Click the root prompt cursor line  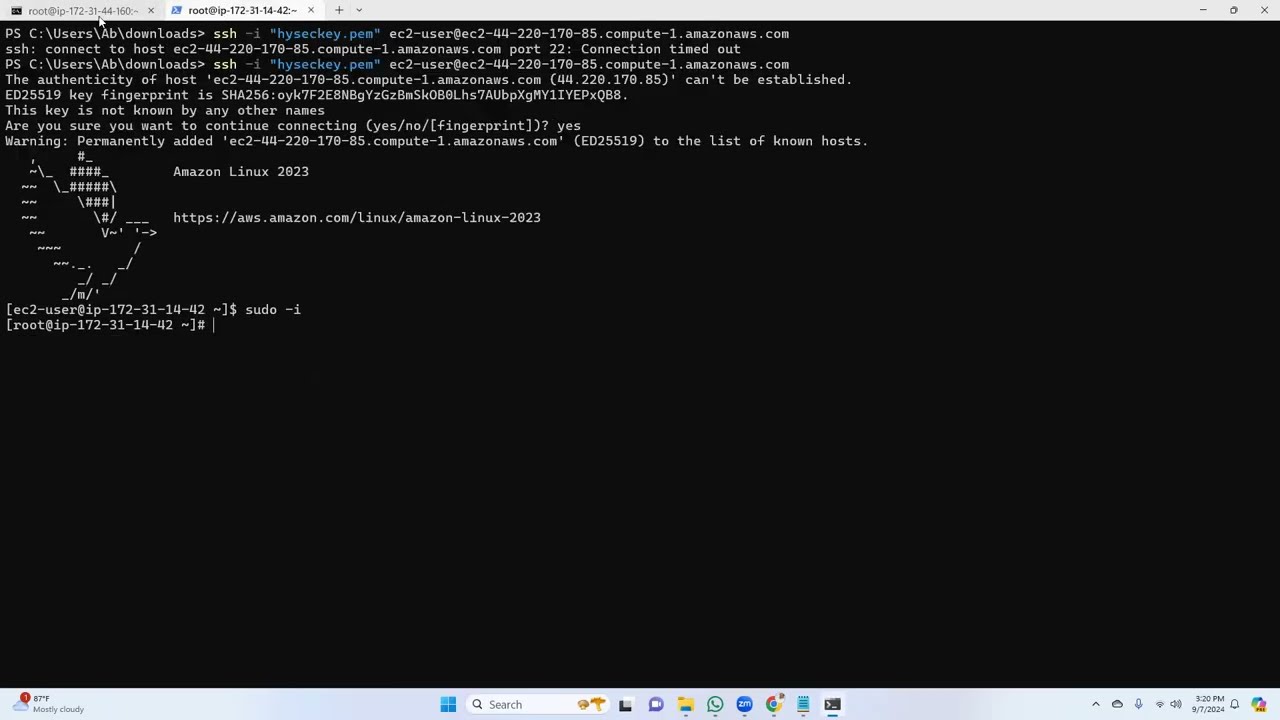pos(110,325)
